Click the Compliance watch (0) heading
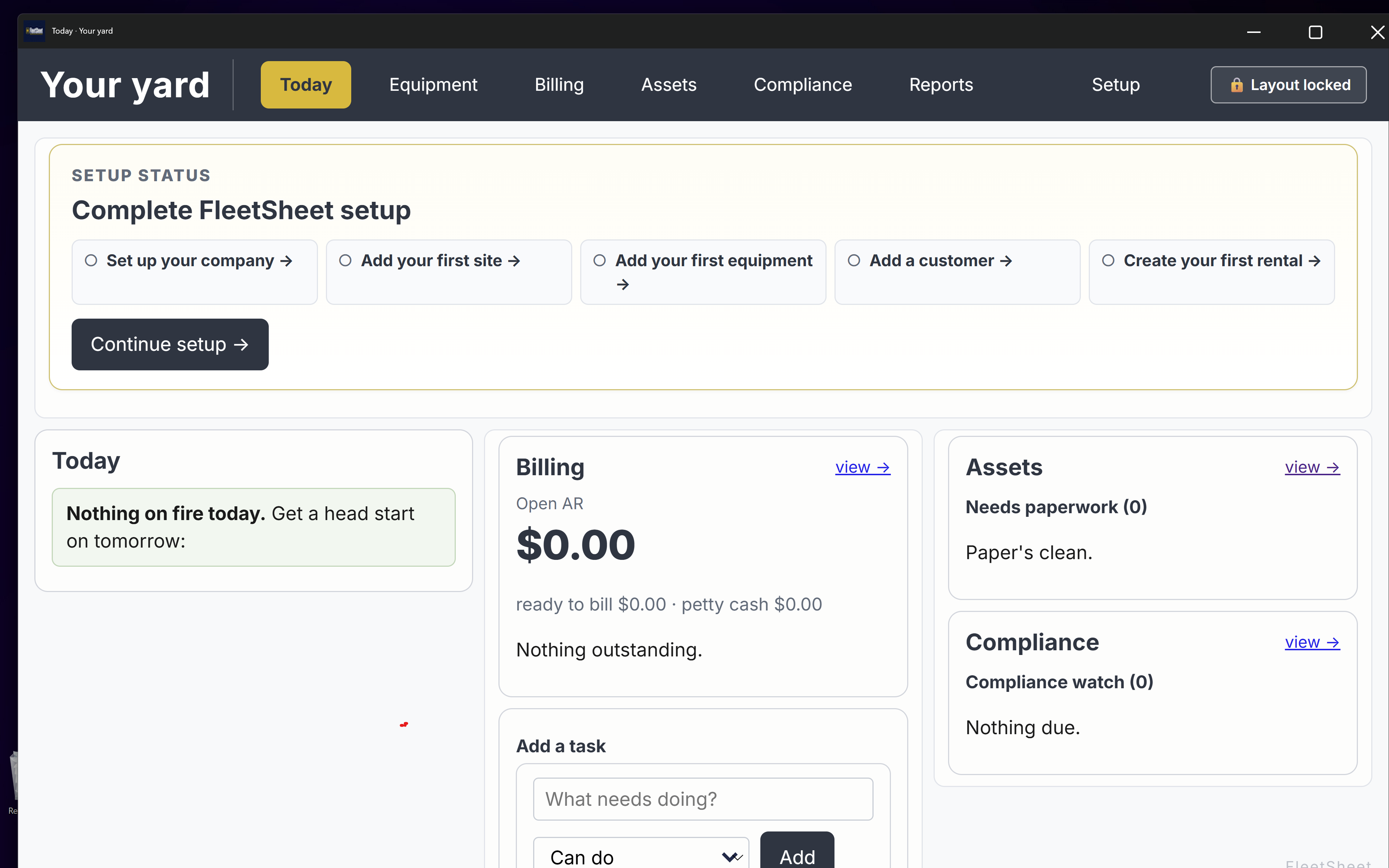Viewport: 1389px width, 868px height. [x=1059, y=682]
